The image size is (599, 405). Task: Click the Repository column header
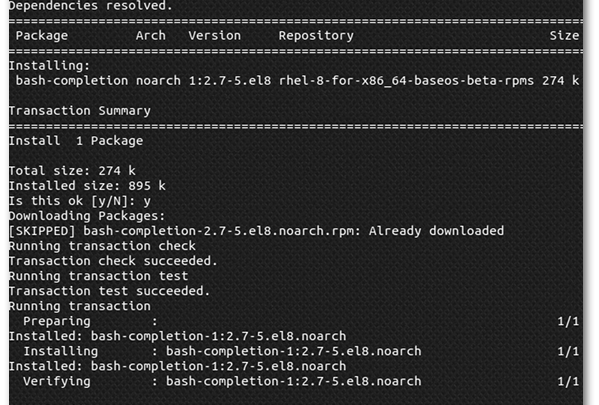[316, 36]
